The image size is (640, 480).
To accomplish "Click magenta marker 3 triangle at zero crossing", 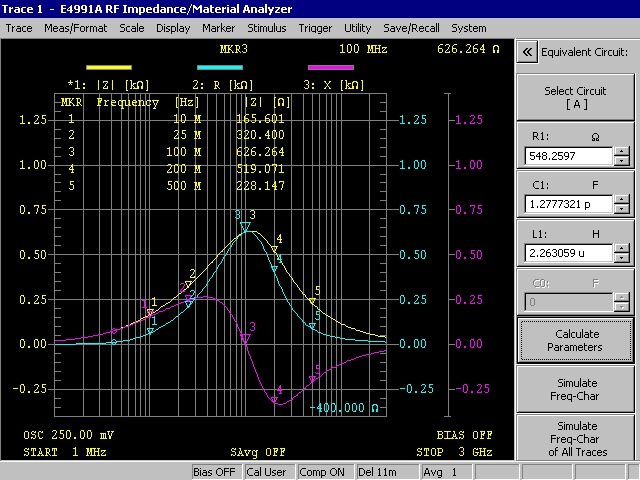I will 245,338.
